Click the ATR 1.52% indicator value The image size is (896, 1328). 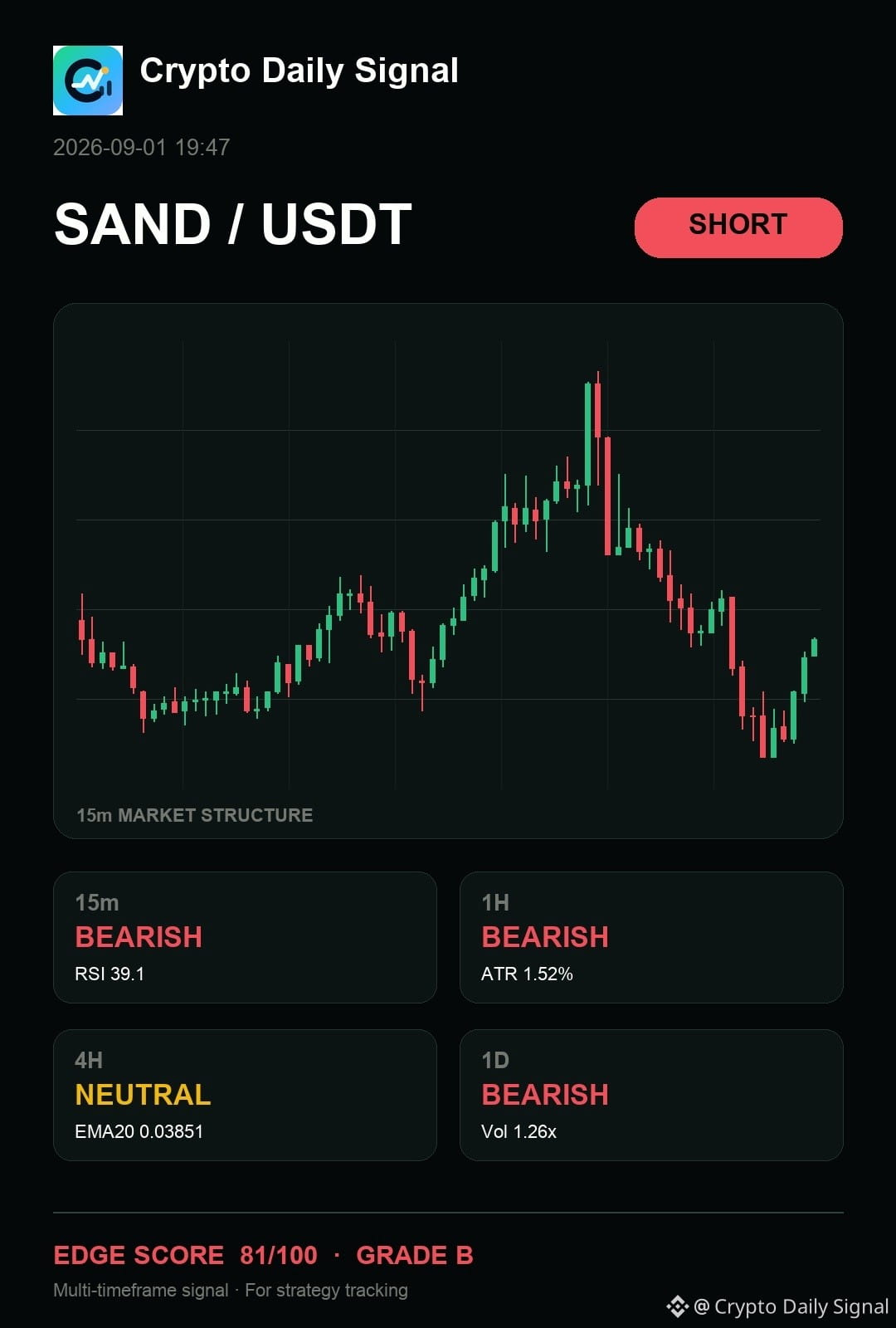[527, 974]
